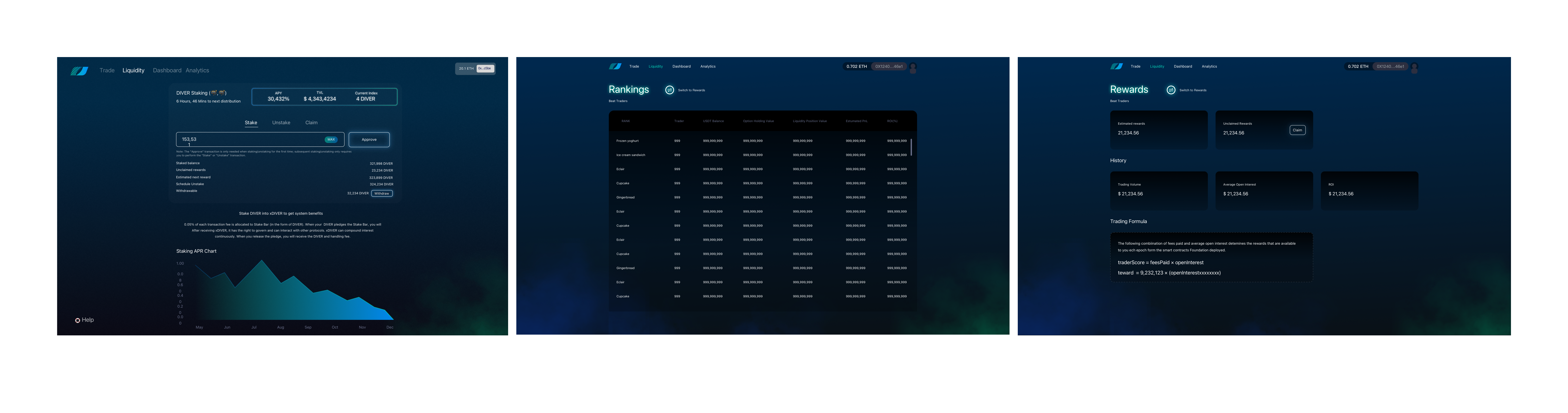Click the 0X1240...46e1 address on the Rankings screen

pos(889,66)
